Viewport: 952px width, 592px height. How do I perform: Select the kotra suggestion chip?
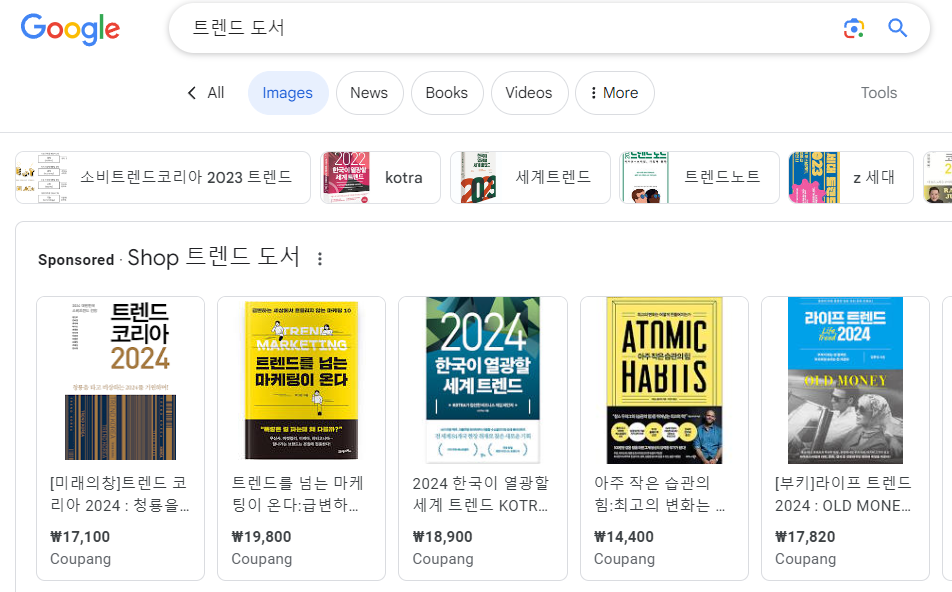coord(380,177)
